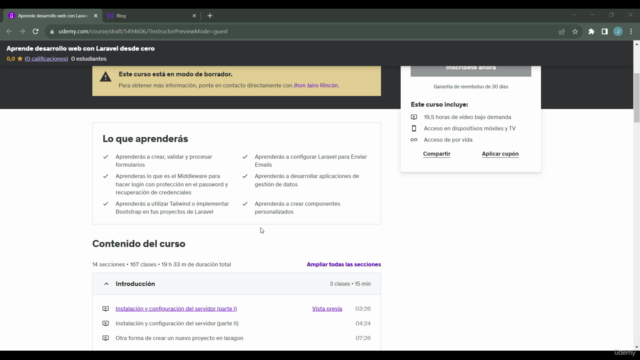
Task: Close the Laravel course tab
Action: pos(96,16)
